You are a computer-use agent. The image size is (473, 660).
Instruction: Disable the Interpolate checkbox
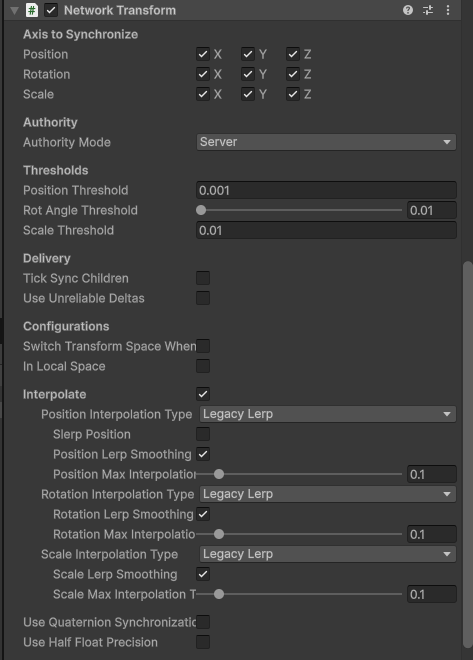point(203,394)
